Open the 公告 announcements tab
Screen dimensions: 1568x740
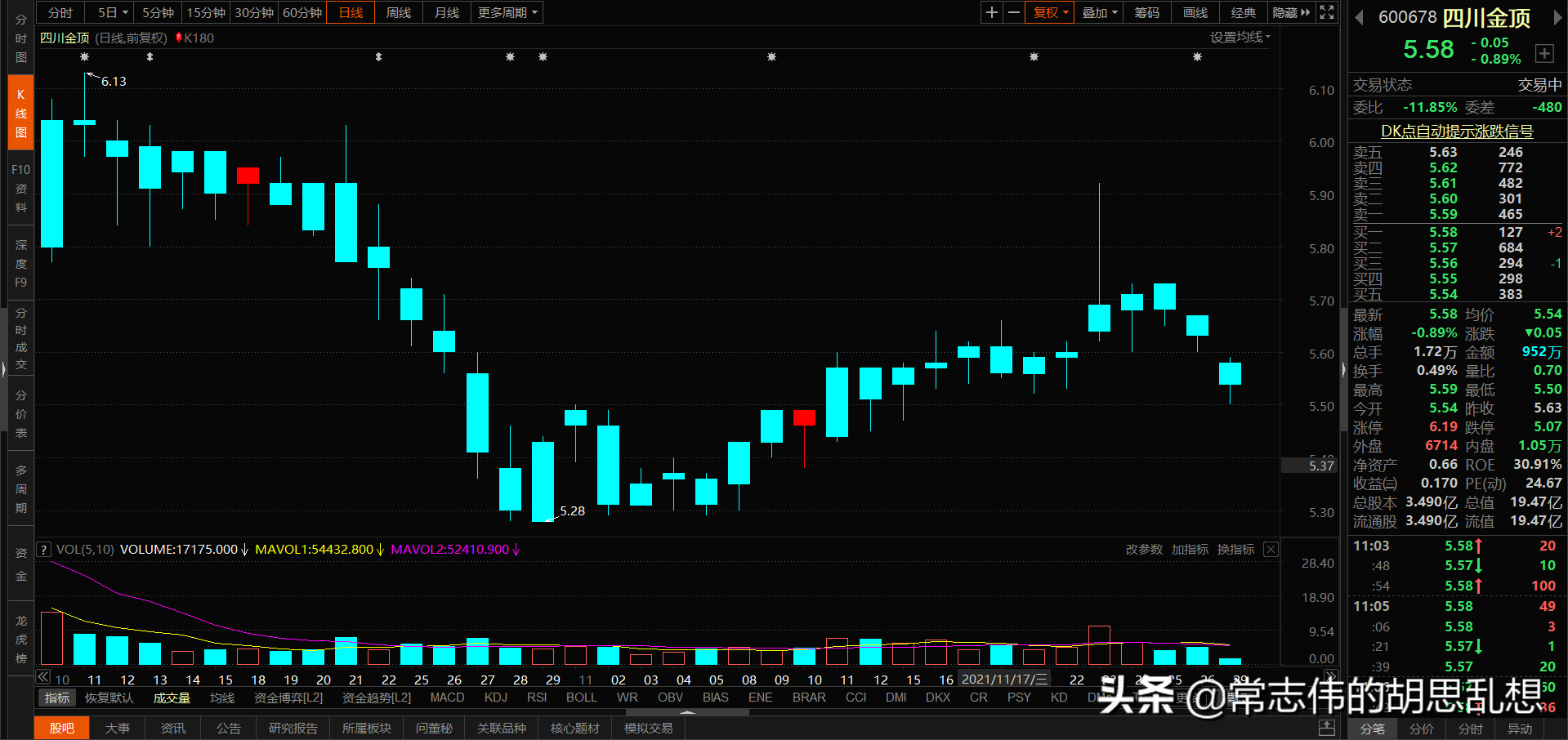[228, 728]
